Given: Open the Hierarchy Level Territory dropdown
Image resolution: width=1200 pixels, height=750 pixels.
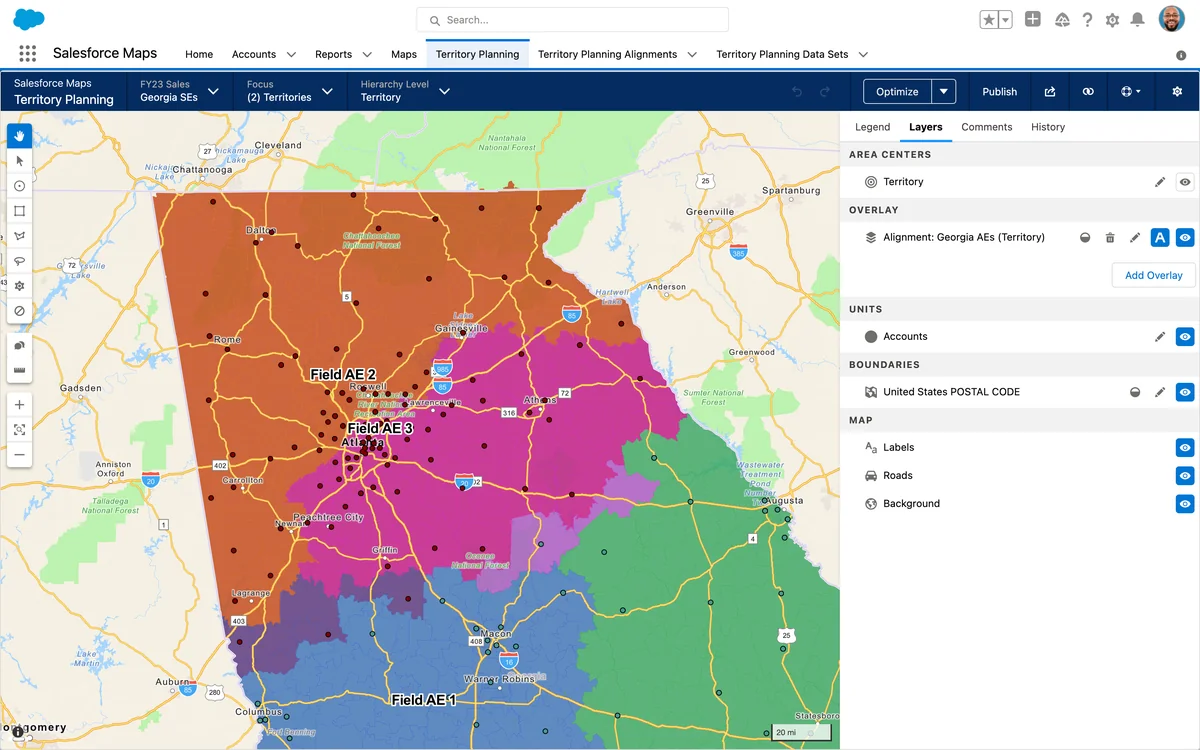Looking at the screenshot, I should pos(405,91).
